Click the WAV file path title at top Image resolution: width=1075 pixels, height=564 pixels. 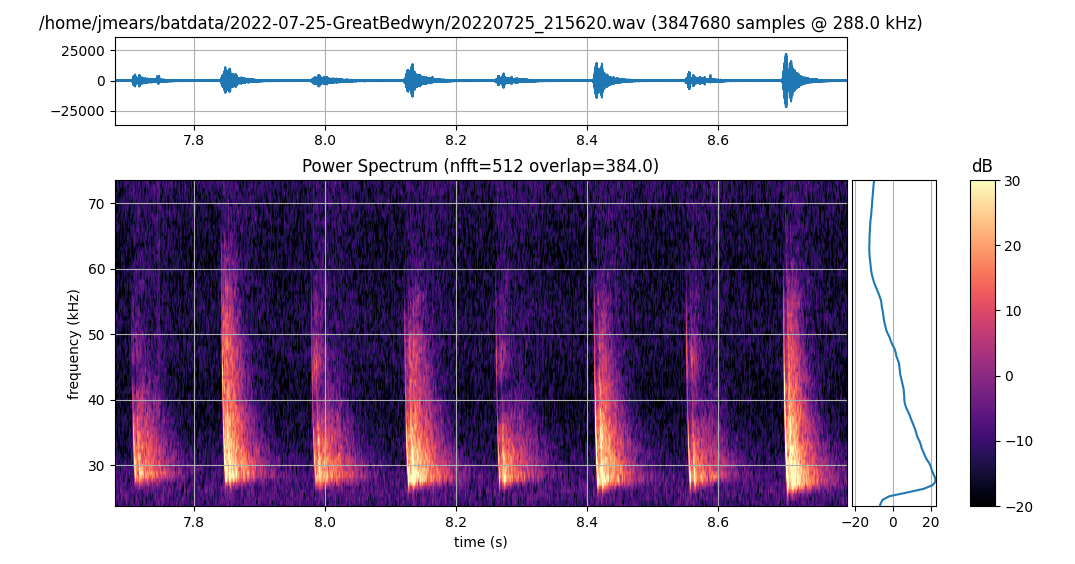tap(480, 23)
